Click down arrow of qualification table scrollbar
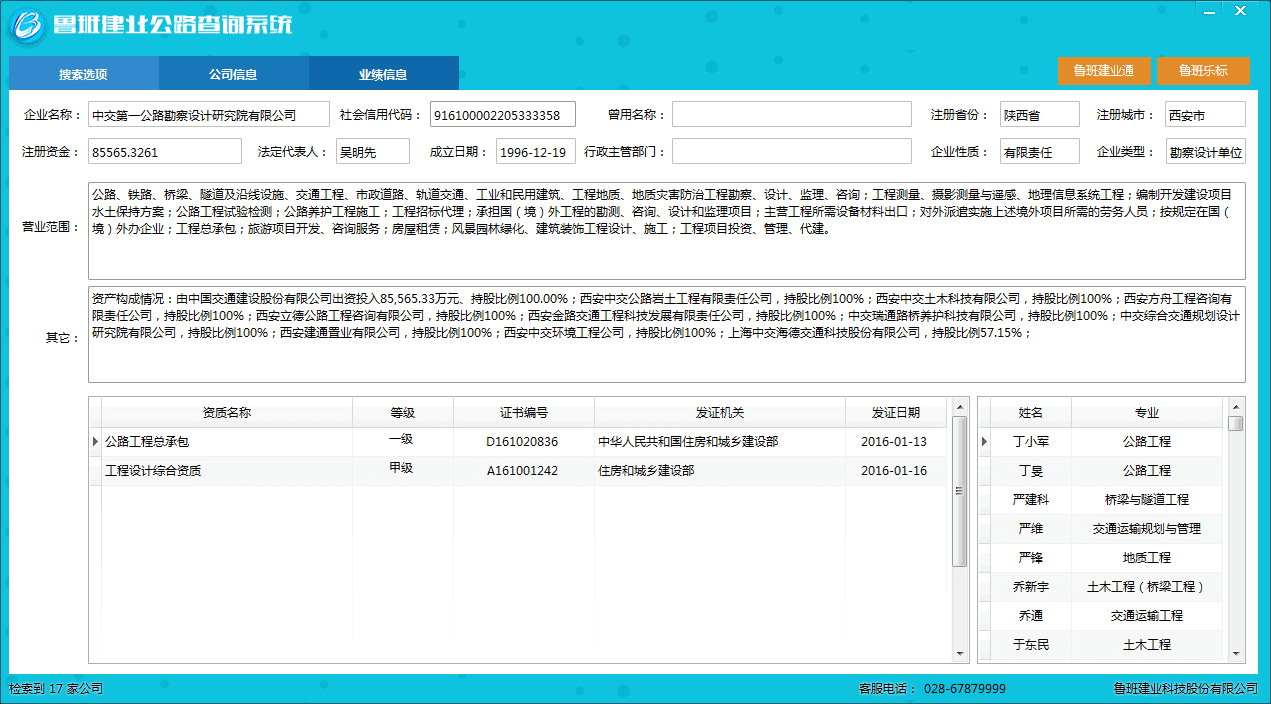This screenshot has width=1271, height=704. click(959, 653)
